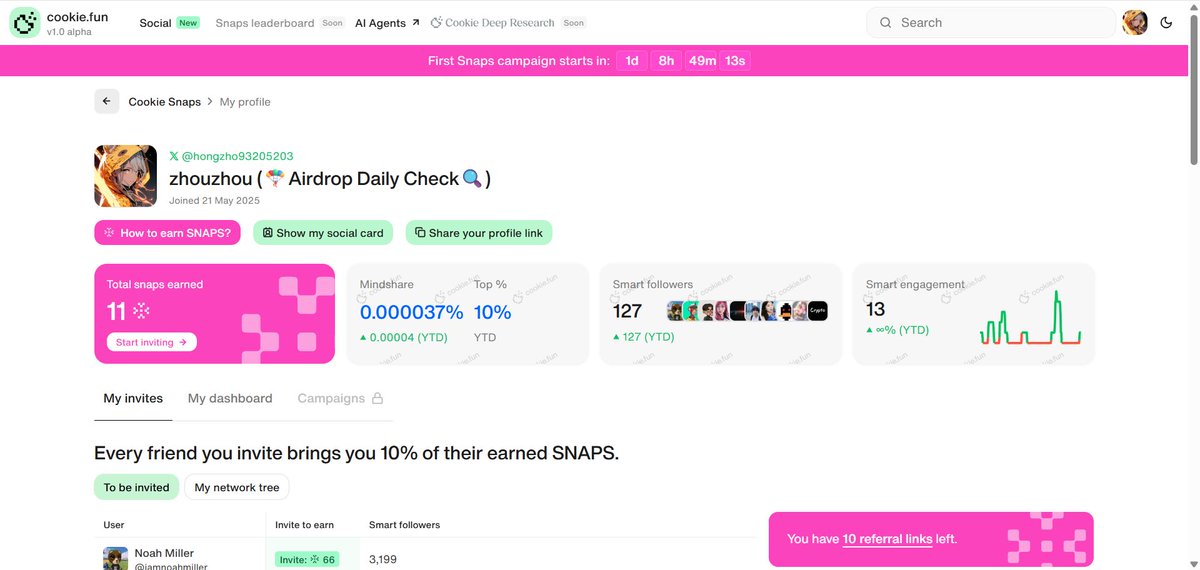
Task: Click Noah Miller's avatar
Action: [x=116, y=558]
